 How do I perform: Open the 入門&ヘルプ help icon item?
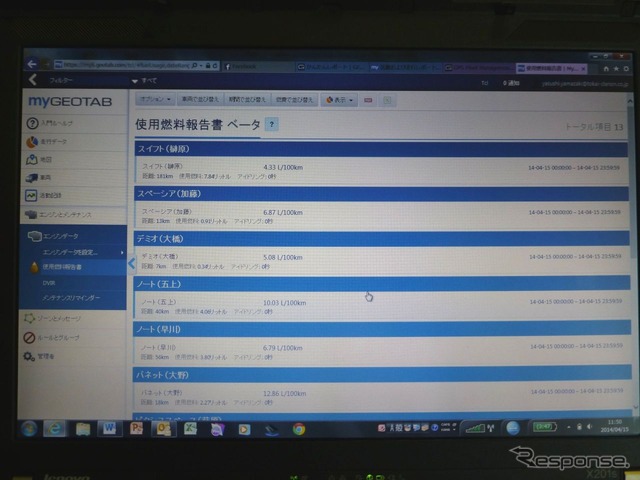(x=50, y=123)
